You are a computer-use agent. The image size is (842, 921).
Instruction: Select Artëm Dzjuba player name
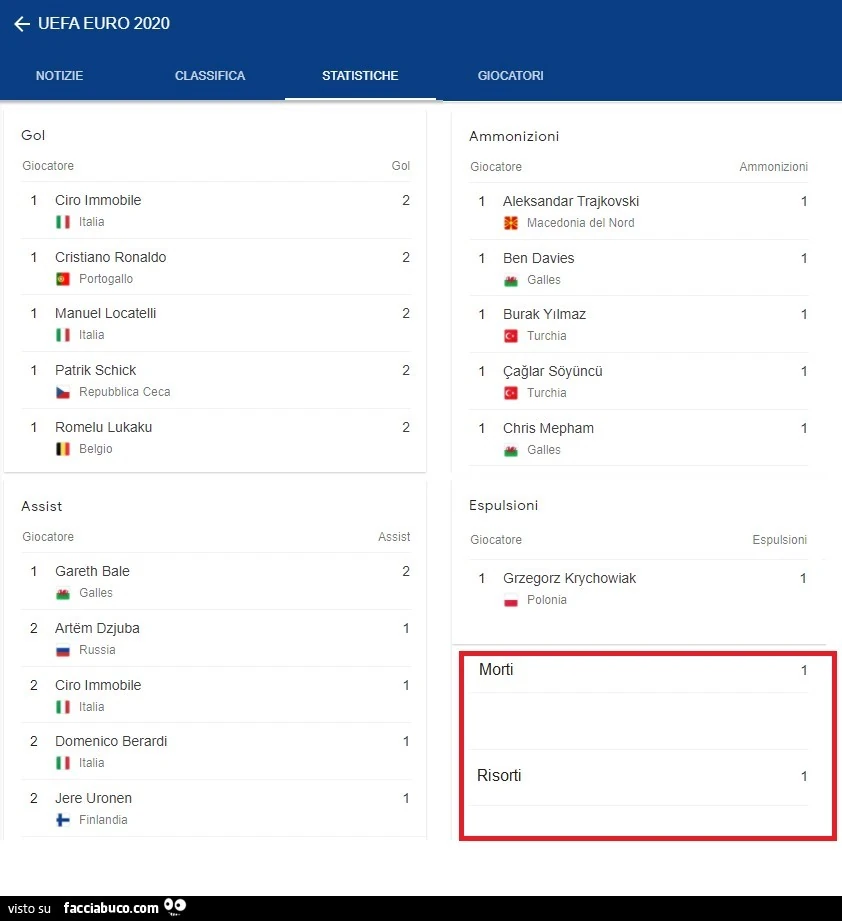97,628
